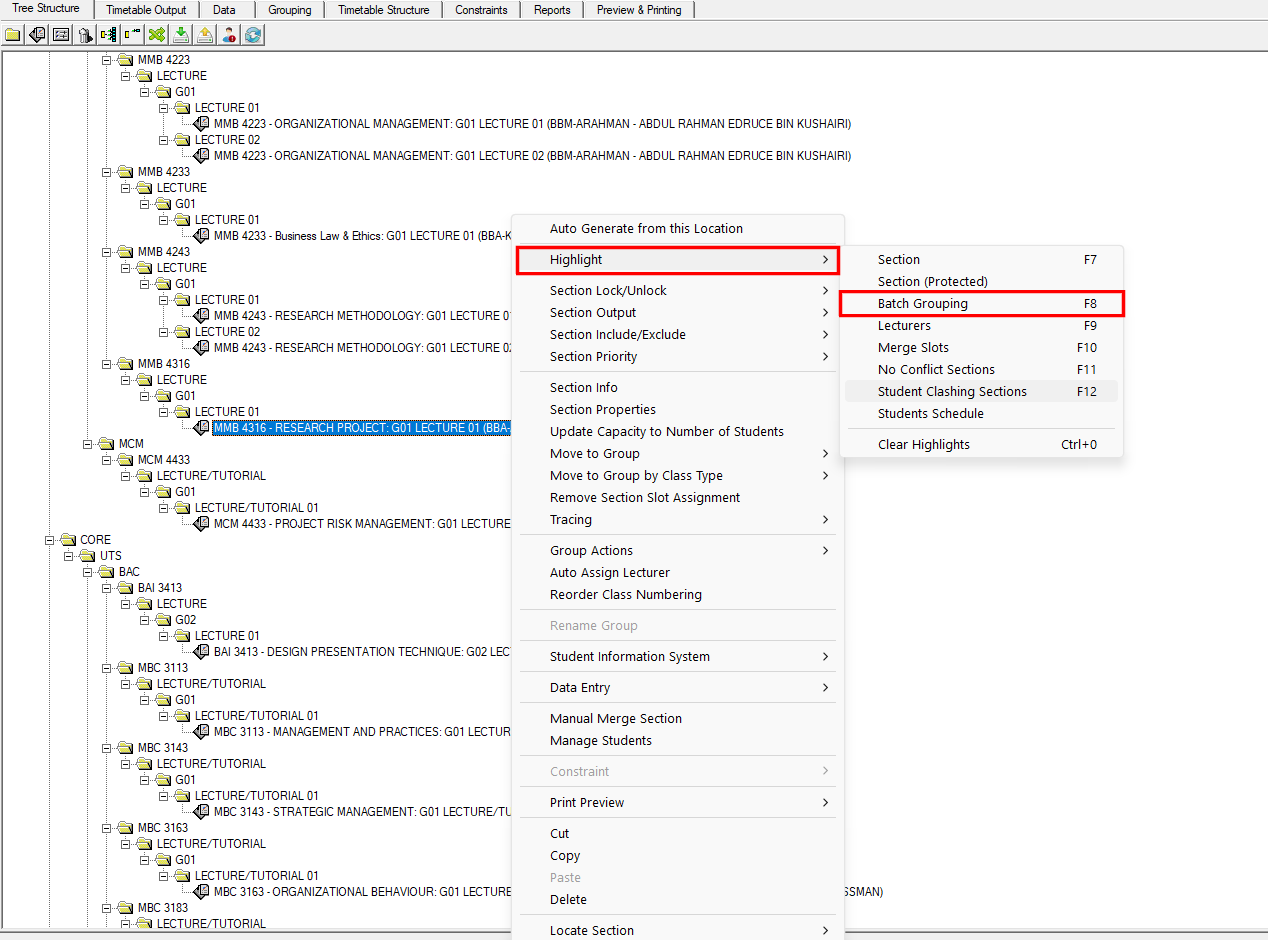Choose Lecturers in the Highlight submenu
1268x940 pixels.
pos(981,325)
